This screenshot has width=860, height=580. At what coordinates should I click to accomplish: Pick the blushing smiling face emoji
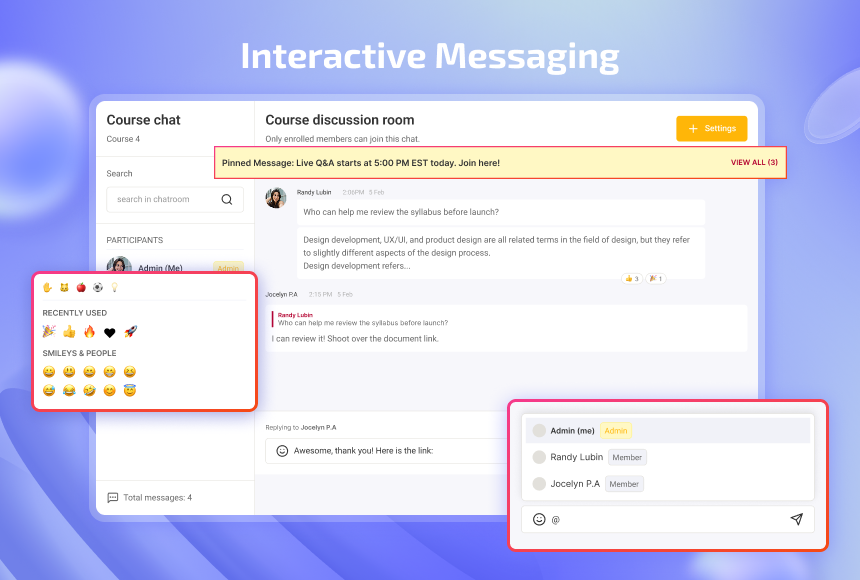tap(110, 390)
